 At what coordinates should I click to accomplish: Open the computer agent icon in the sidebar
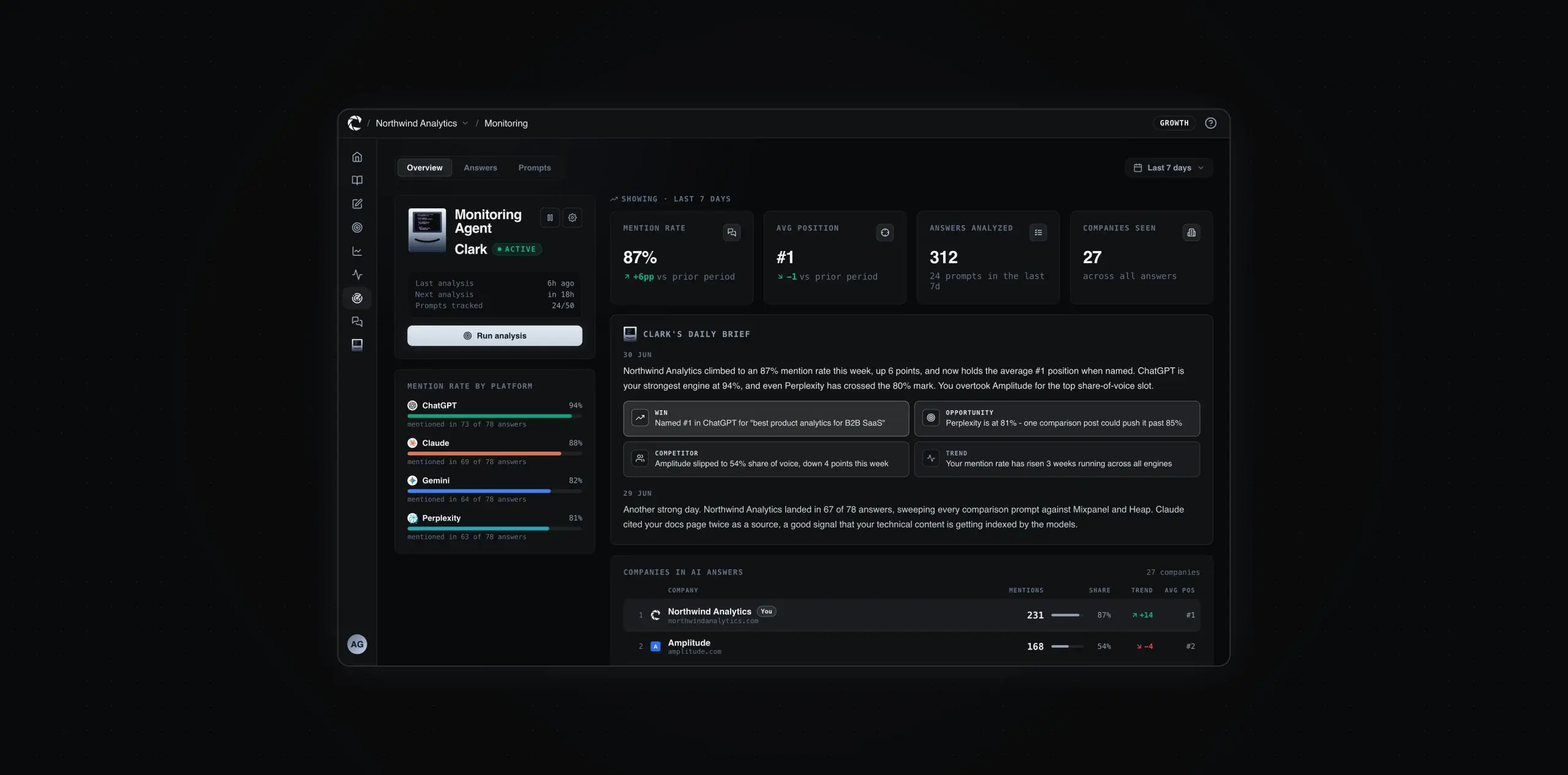(x=357, y=345)
